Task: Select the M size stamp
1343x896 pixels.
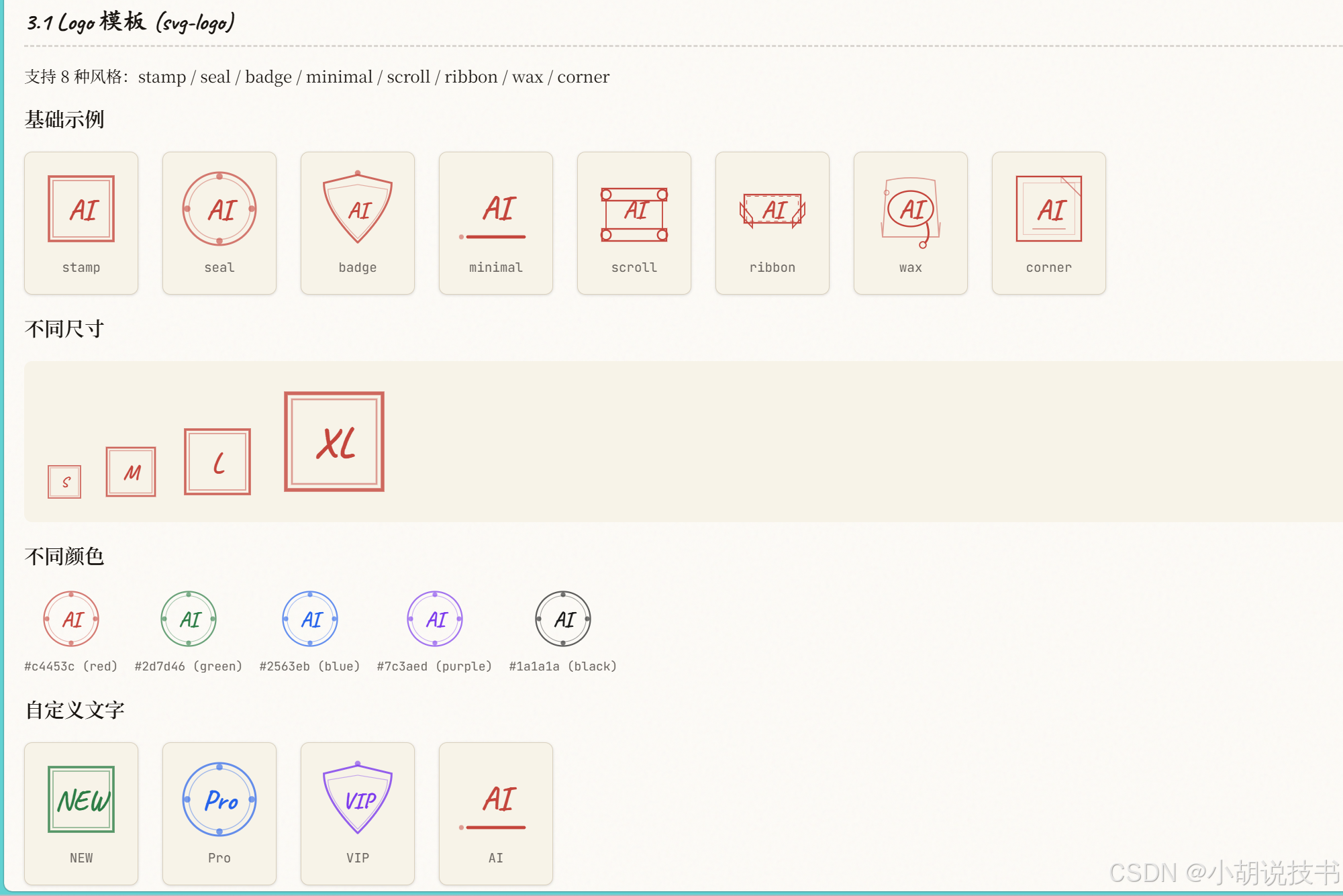Action: (131, 472)
